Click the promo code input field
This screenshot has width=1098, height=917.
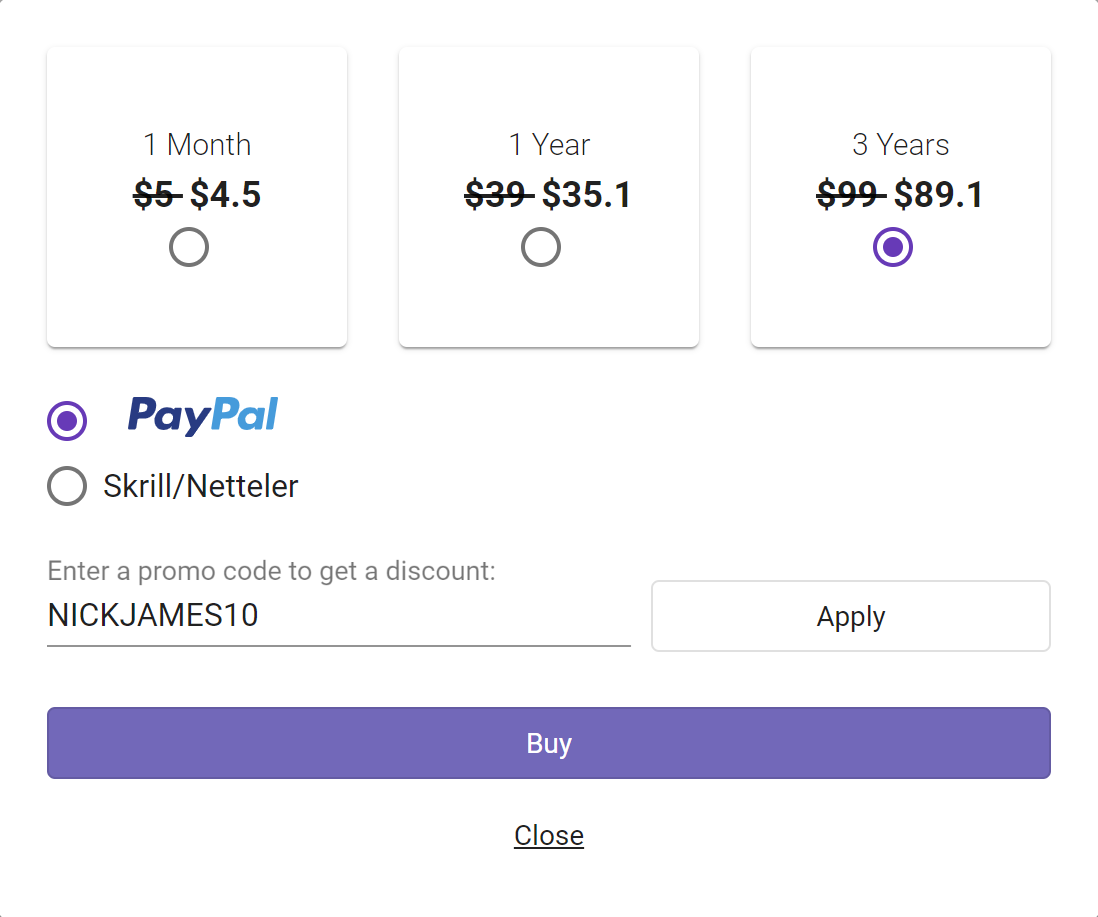tap(339, 616)
